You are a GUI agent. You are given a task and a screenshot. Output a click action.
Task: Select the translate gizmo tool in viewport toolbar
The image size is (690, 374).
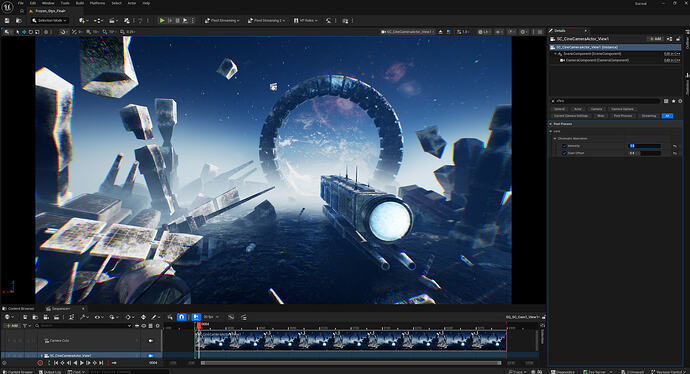click(x=24, y=32)
